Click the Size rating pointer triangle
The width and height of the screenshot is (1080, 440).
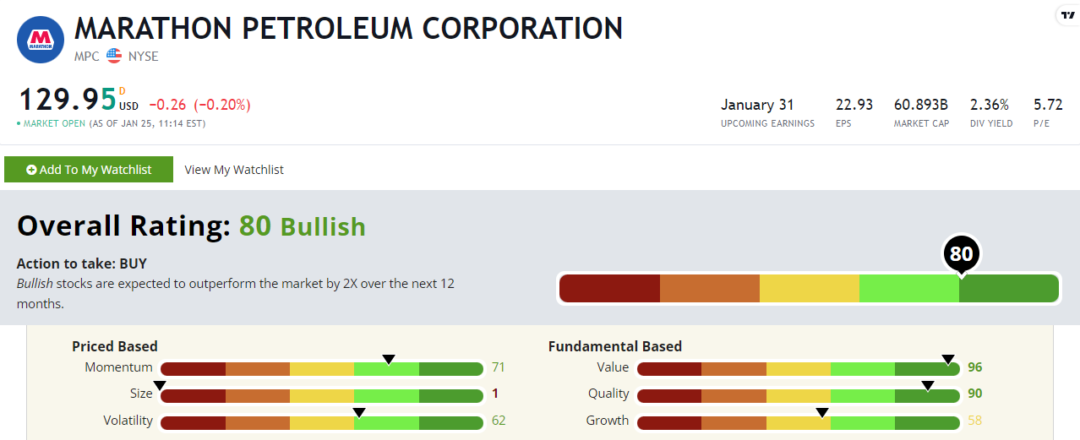161,384
